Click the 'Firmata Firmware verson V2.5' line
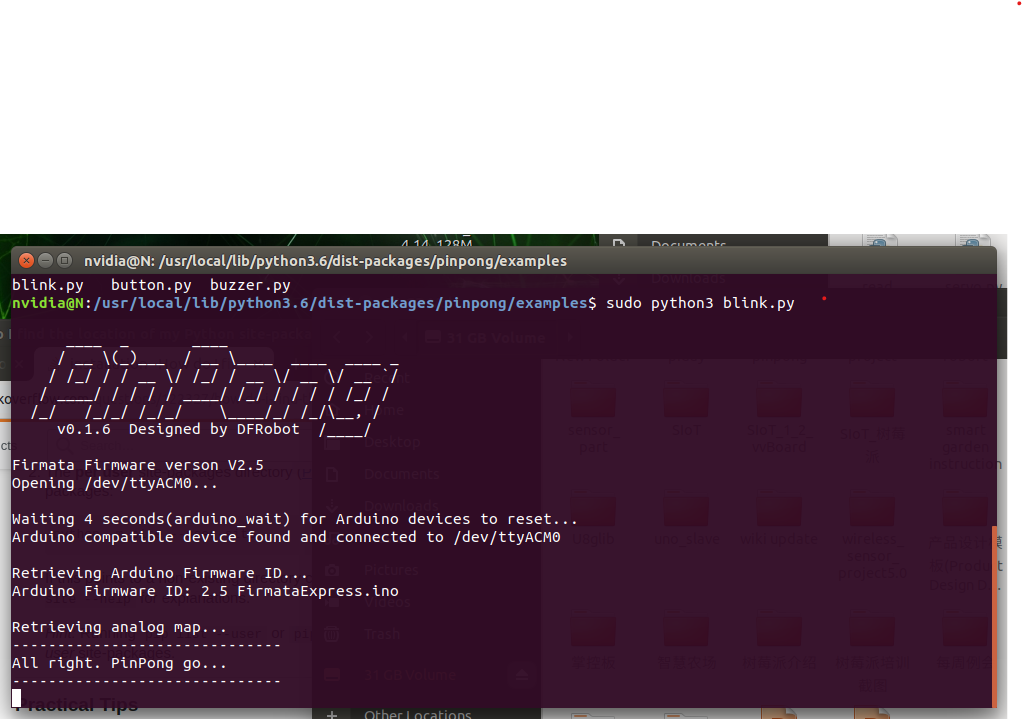1022x719 pixels. pyautogui.click(x=138, y=465)
